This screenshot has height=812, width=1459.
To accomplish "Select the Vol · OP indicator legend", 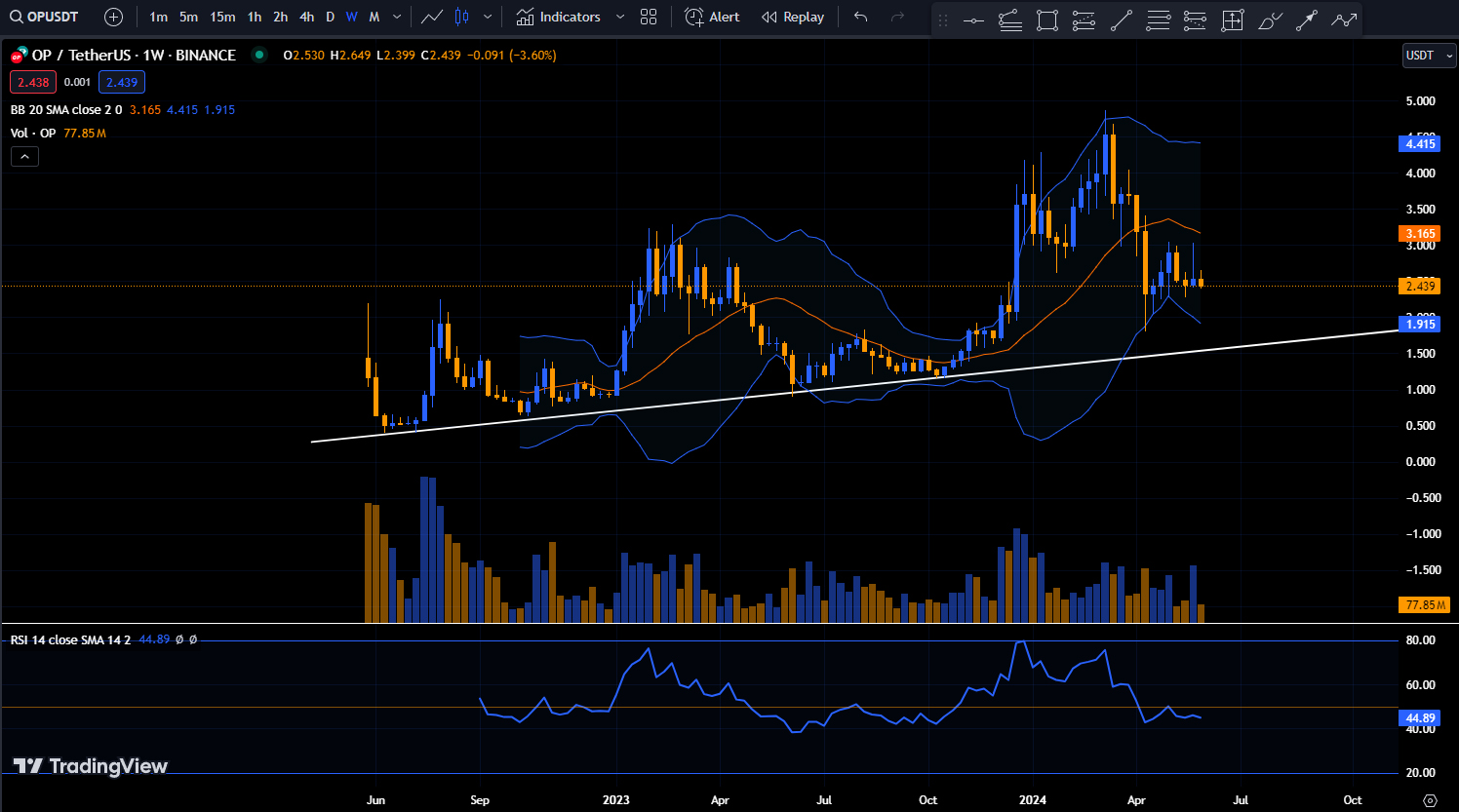I will pos(33,134).
